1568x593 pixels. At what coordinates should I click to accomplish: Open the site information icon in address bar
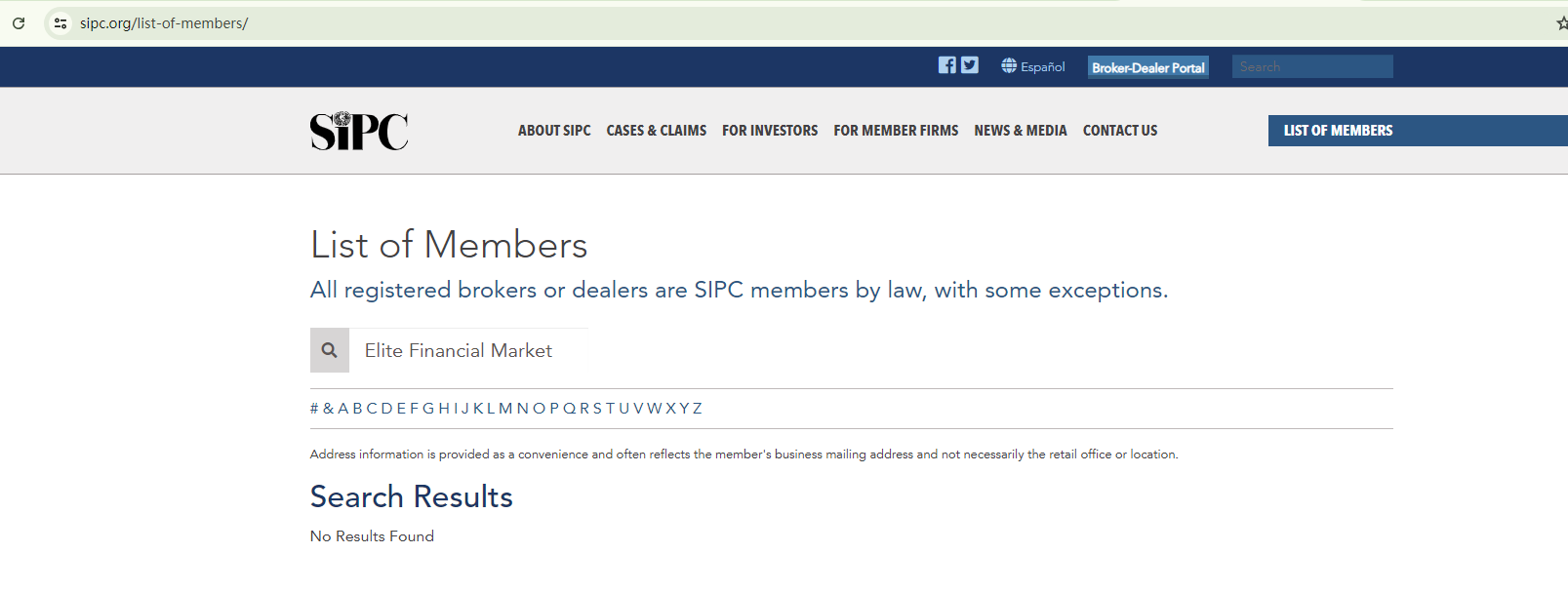pyautogui.click(x=60, y=23)
